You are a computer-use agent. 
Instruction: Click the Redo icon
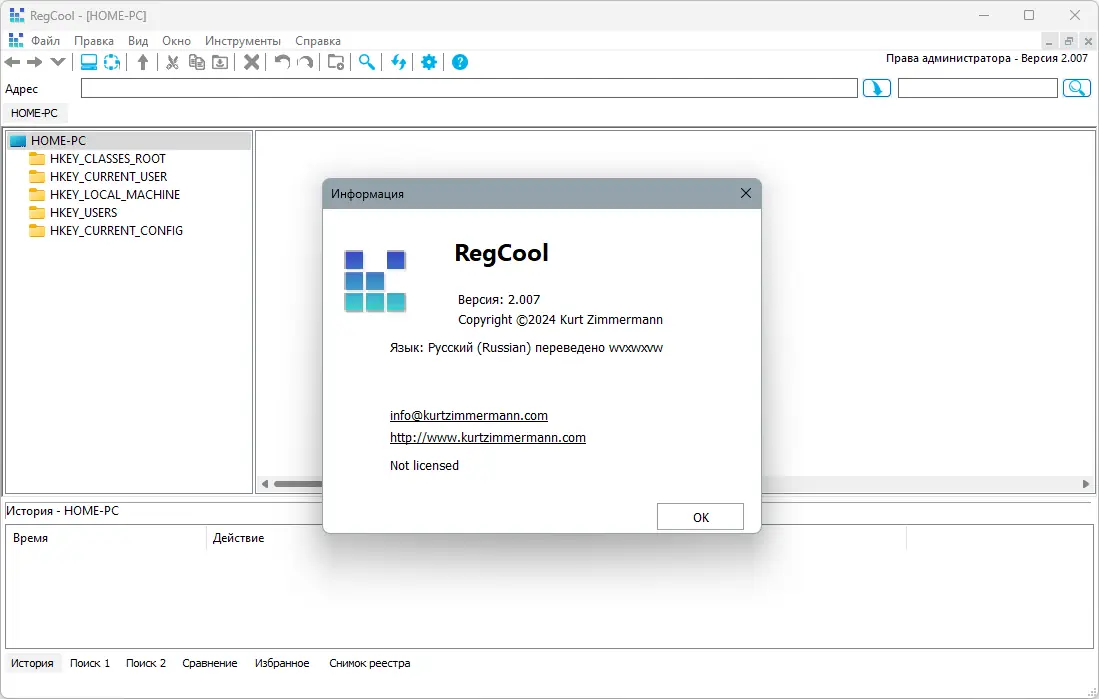305,62
